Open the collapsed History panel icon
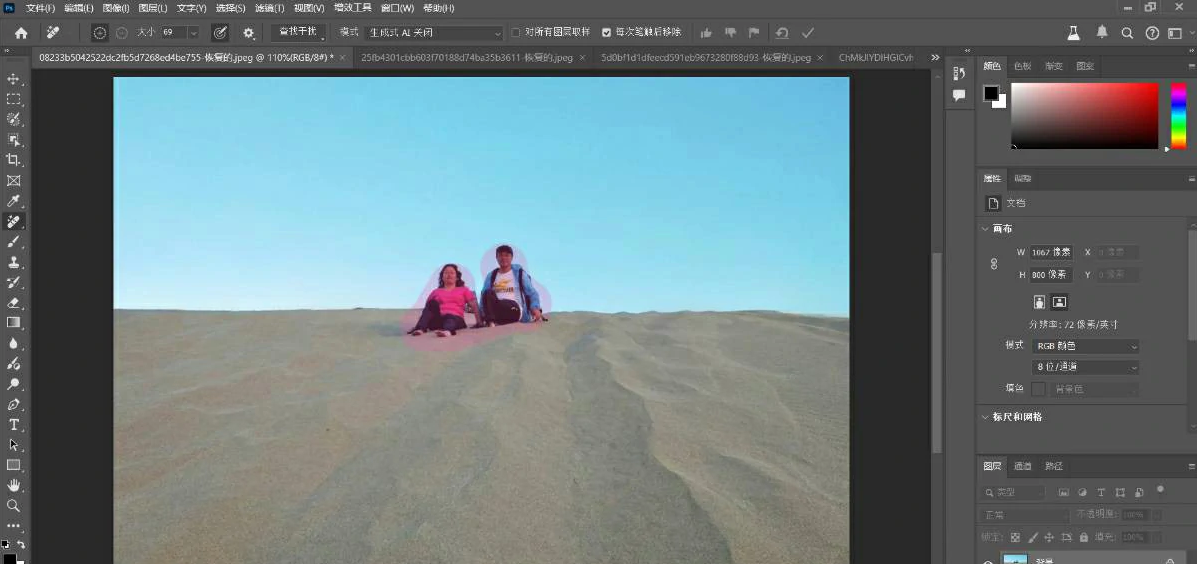1197x564 pixels. click(960, 74)
